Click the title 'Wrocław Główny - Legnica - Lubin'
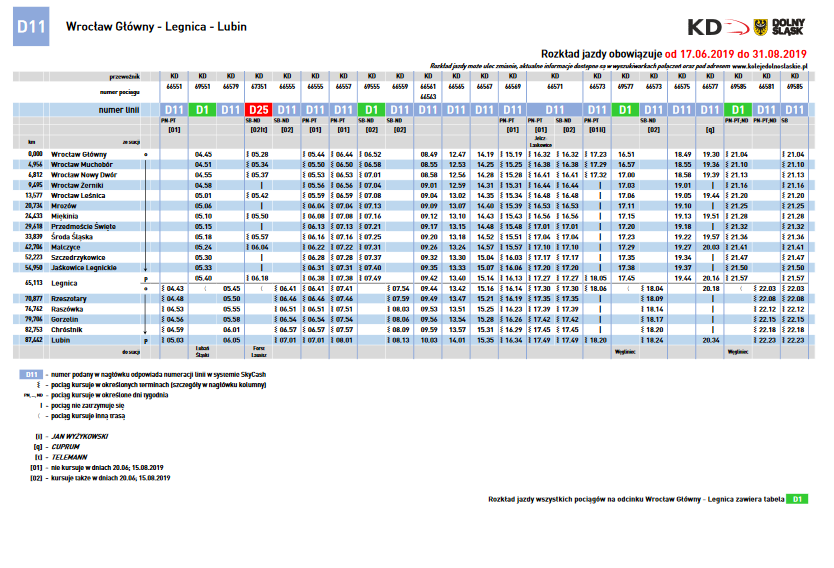Viewport: 834px width, 568px height. pyautogui.click(x=155, y=27)
